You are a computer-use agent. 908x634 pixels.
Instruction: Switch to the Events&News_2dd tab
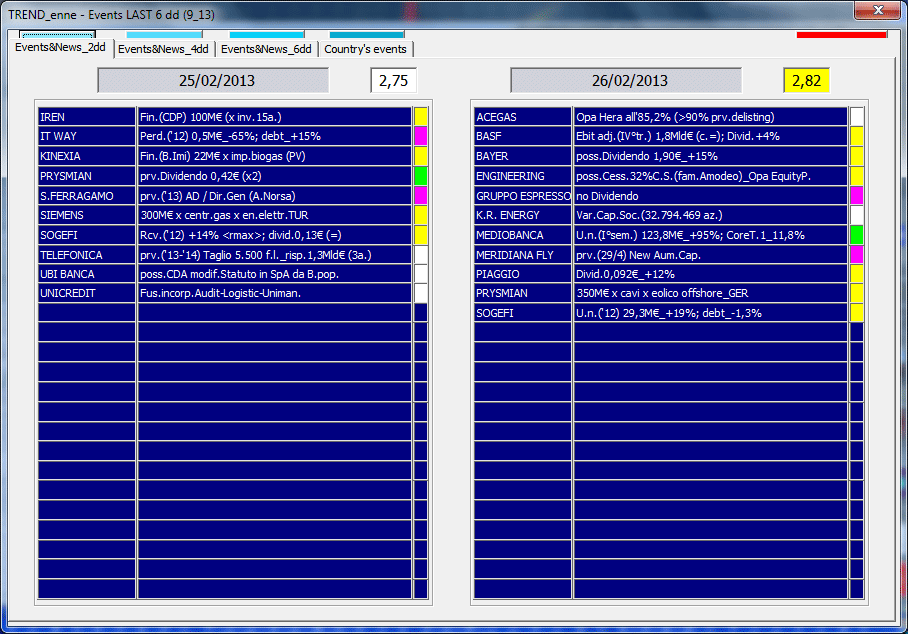[x=60, y=47]
